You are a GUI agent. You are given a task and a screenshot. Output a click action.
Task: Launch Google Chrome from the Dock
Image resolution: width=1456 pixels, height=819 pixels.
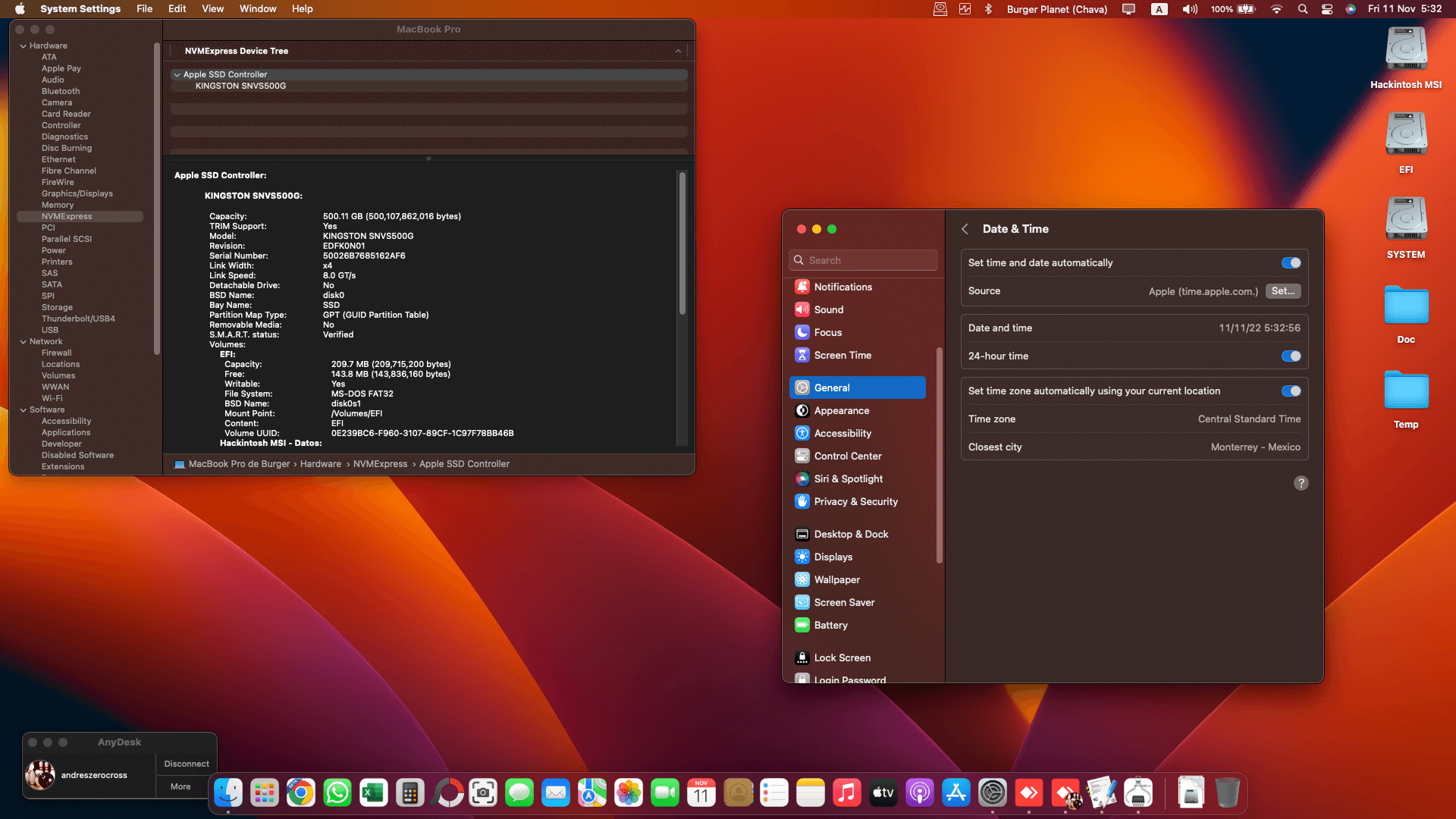(x=301, y=793)
